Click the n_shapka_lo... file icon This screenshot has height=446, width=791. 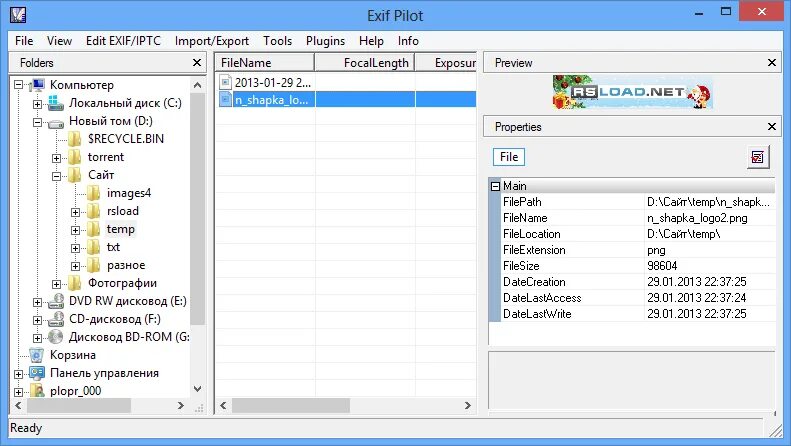tap(225, 99)
